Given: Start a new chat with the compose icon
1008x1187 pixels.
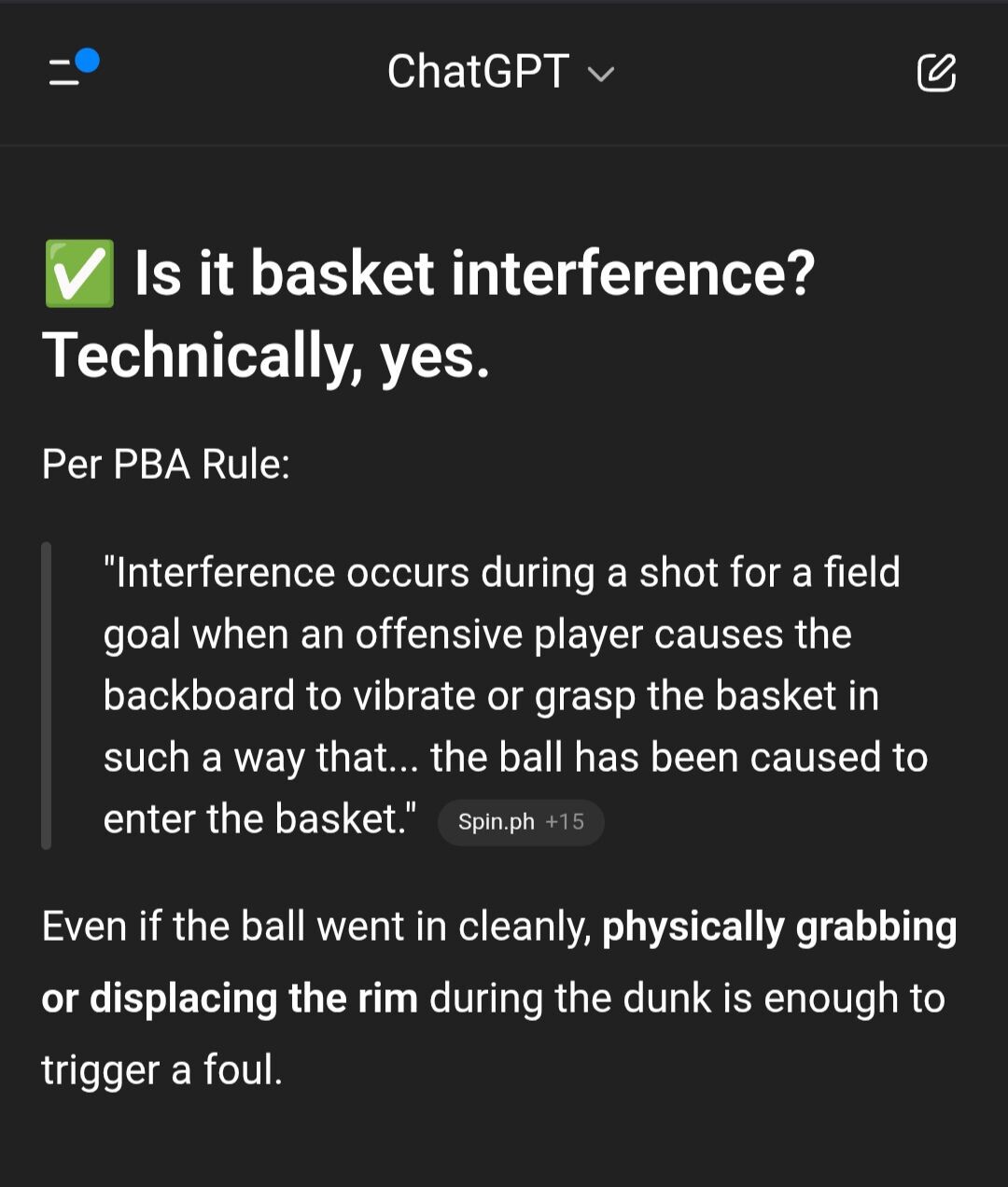Looking at the screenshot, I should (x=936, y=73).
